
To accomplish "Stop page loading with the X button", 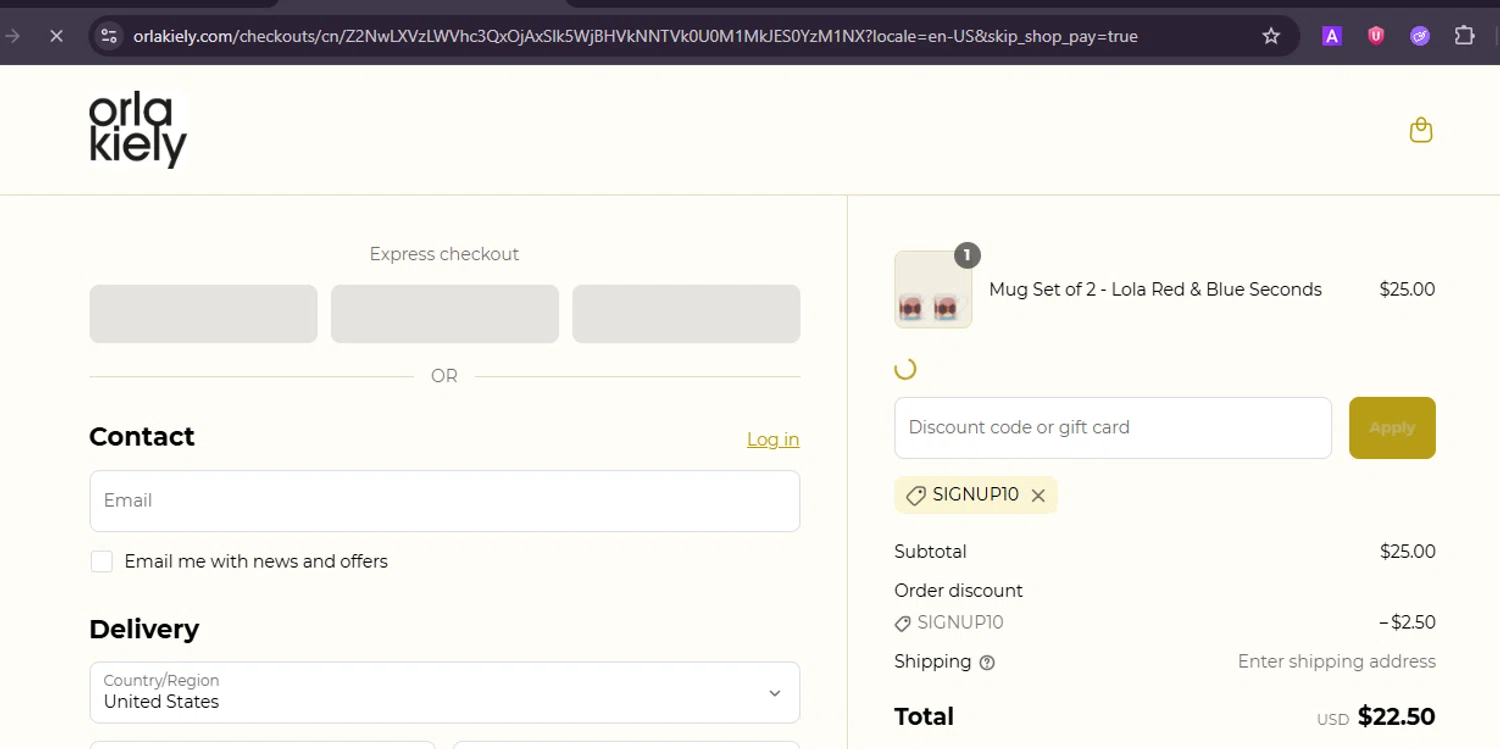I will pos(56,36).
